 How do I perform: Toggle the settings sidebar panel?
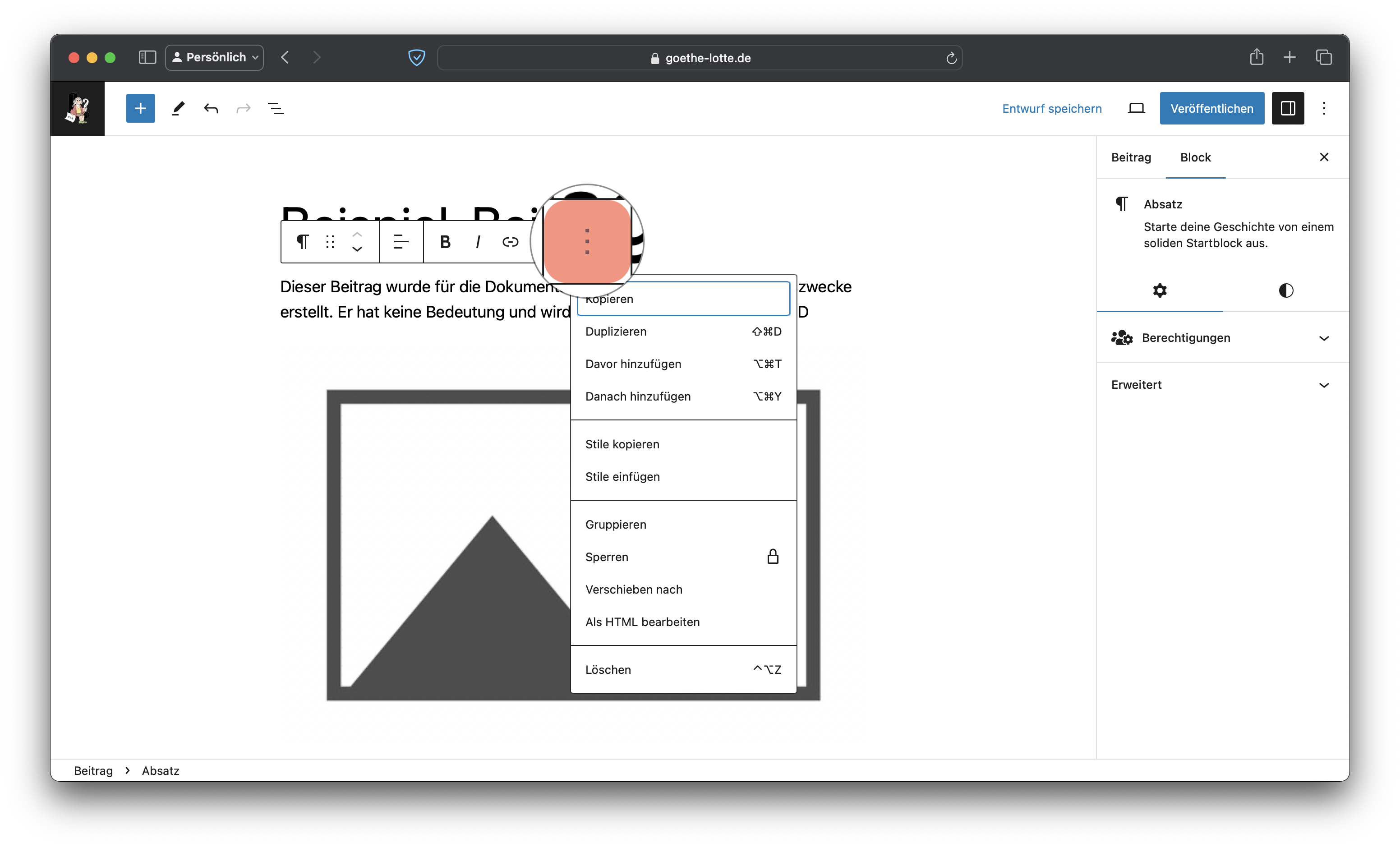(1288, 108)
